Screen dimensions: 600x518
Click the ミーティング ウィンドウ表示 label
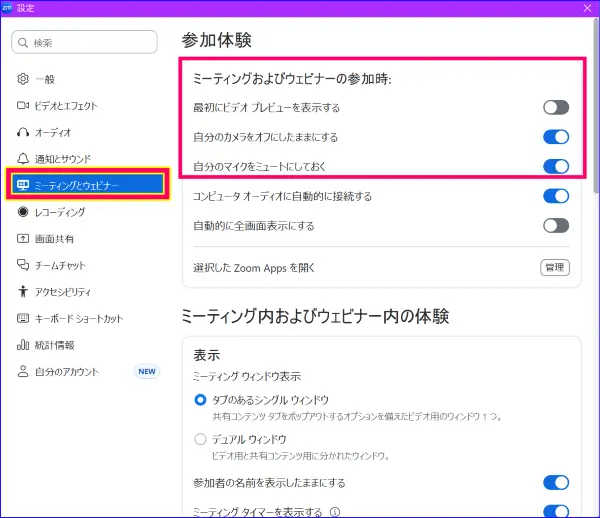click(247, 376)
